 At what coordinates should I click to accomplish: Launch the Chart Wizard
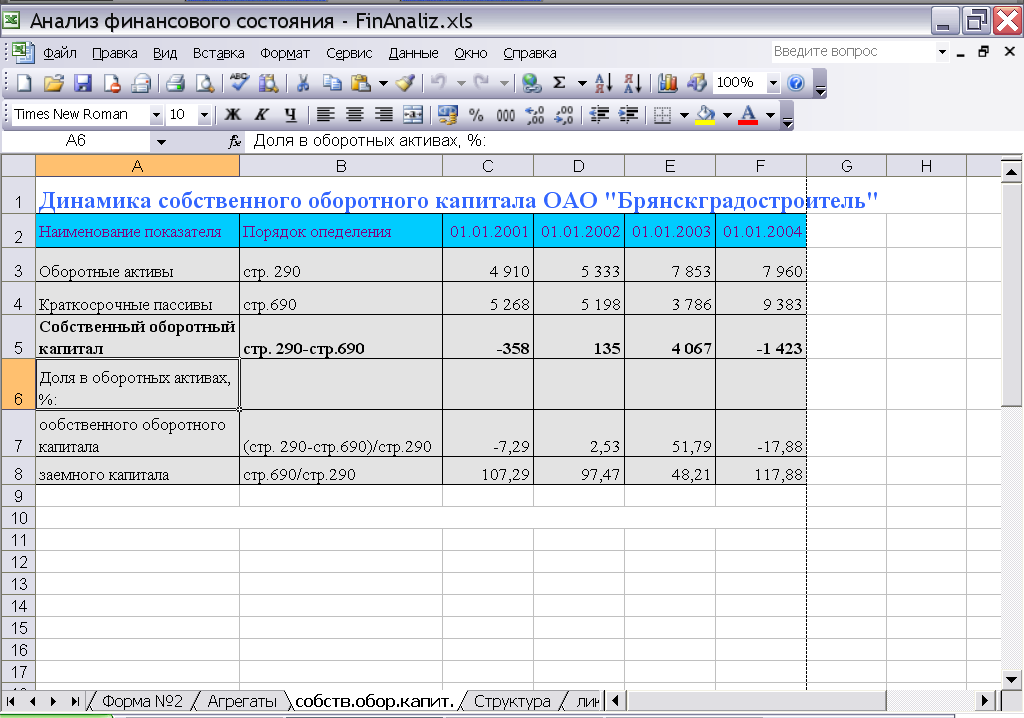667,83
